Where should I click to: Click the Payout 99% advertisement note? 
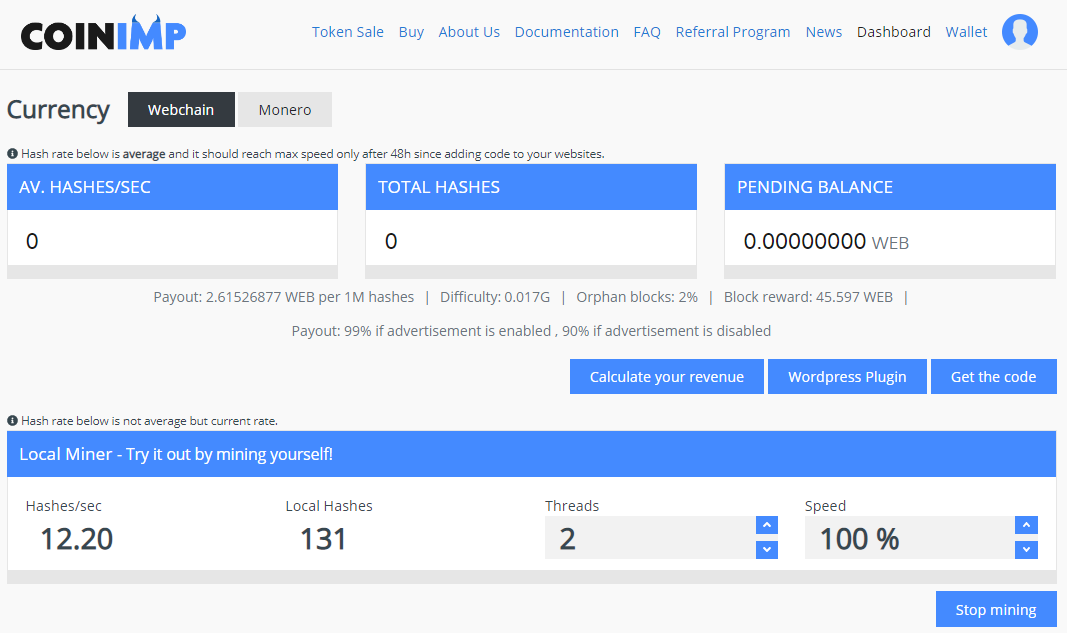click(x=531, y=331)
